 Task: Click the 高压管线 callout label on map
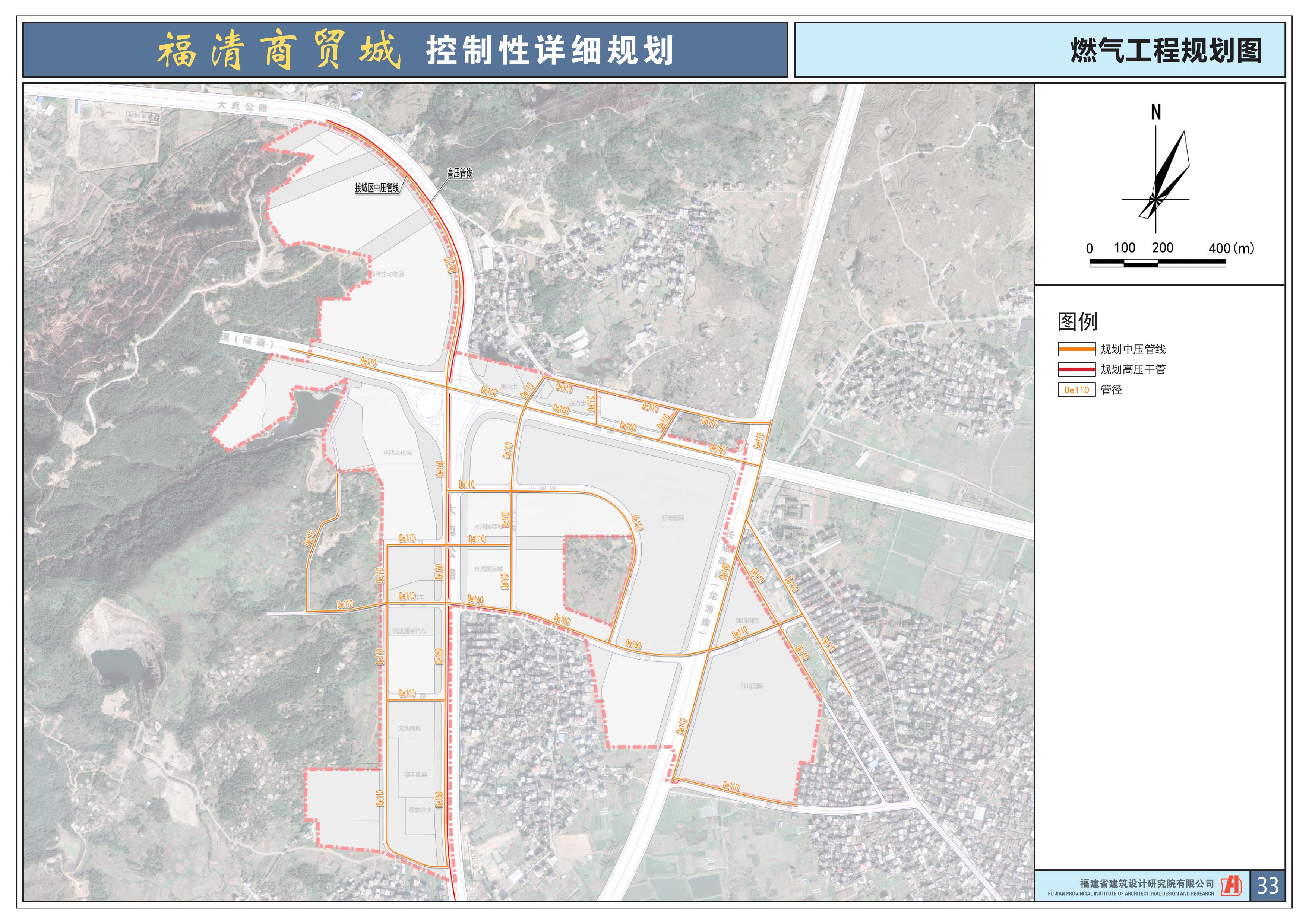[x=459, y=172]
